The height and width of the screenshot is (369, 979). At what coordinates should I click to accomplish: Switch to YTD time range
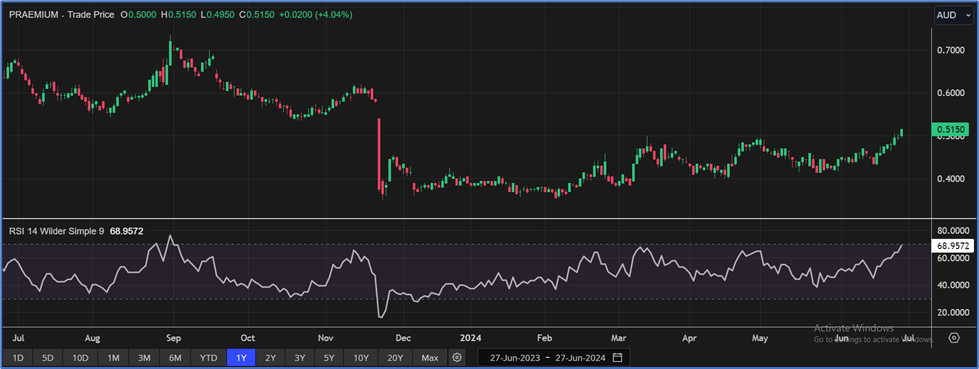(209, 358)
